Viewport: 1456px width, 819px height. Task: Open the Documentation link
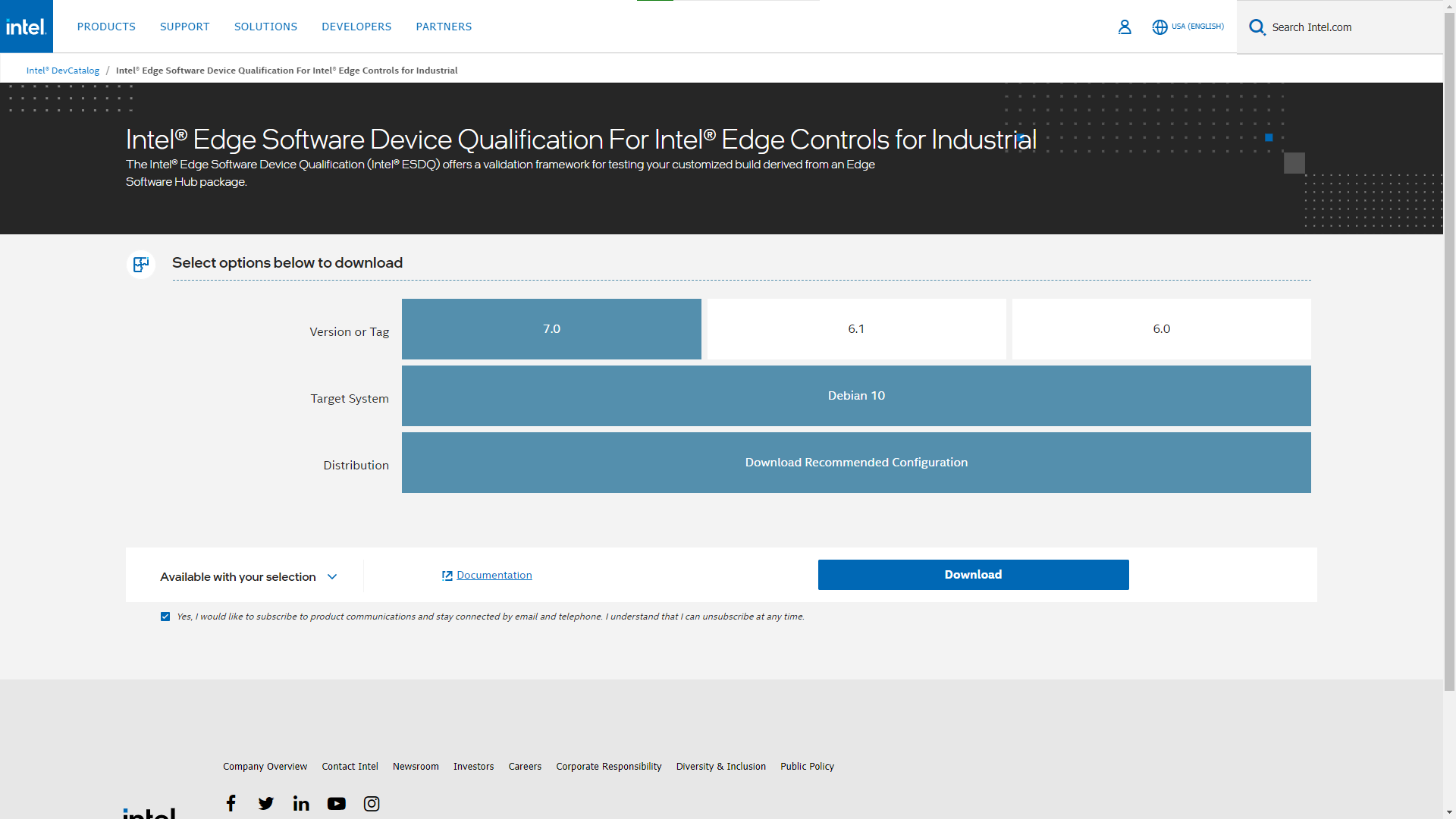pyautogui.click(x=494, y=575)
